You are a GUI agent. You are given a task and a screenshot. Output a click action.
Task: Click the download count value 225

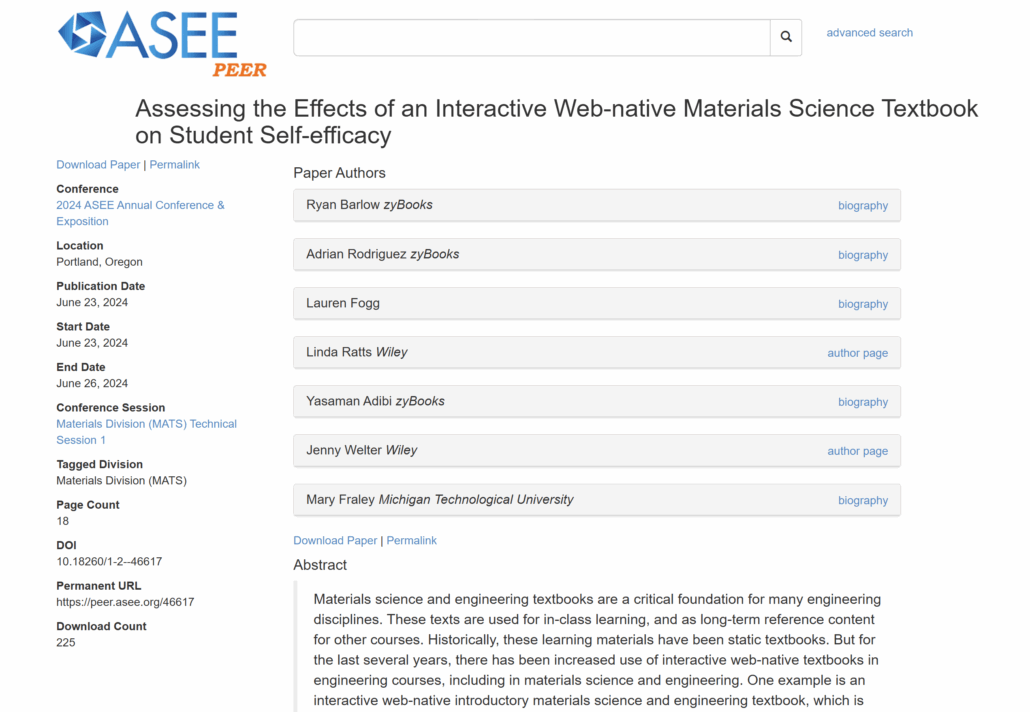[x=66, y=643]
